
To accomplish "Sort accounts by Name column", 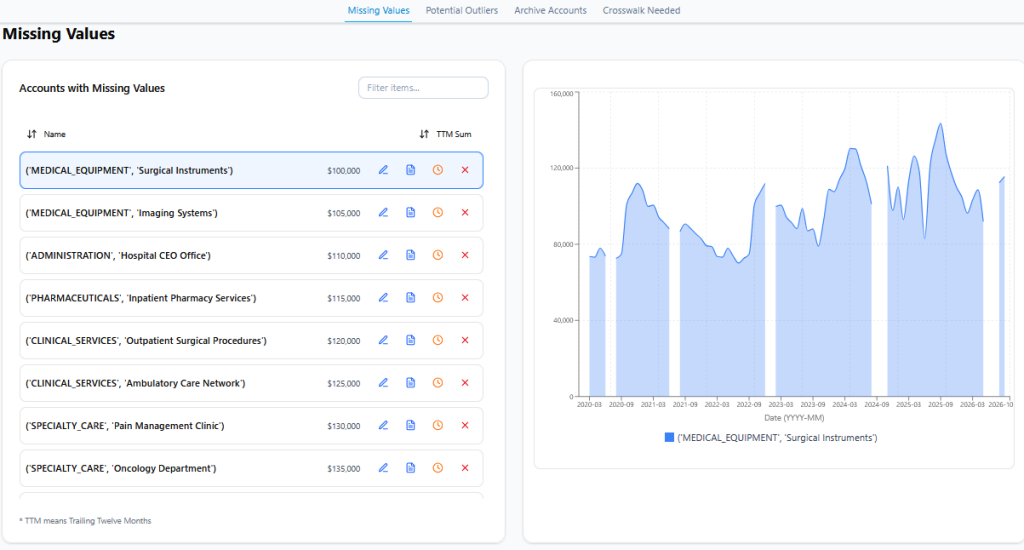I will 46,134.
